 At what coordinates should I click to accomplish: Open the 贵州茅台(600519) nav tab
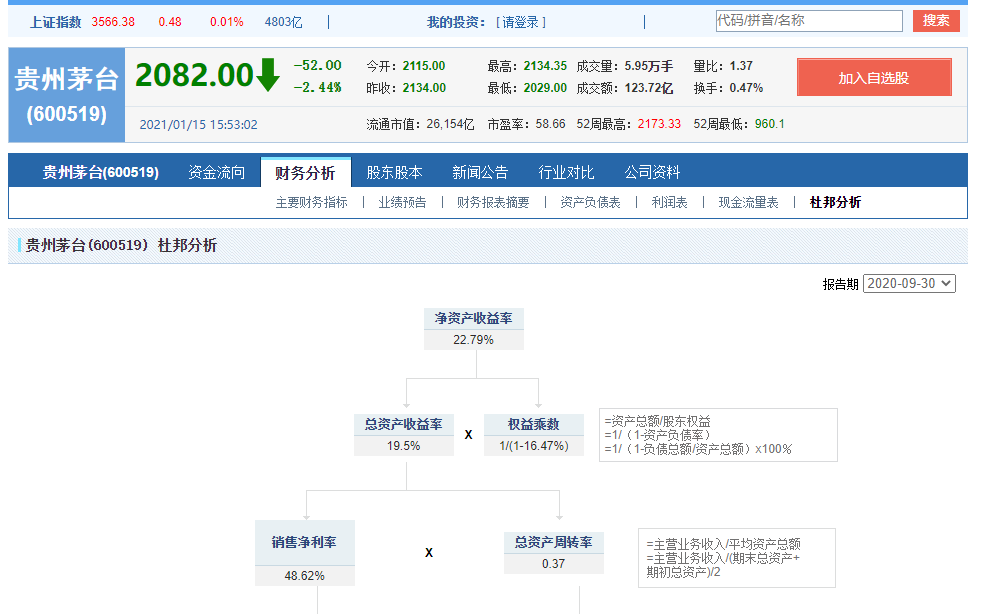[100, 172]
